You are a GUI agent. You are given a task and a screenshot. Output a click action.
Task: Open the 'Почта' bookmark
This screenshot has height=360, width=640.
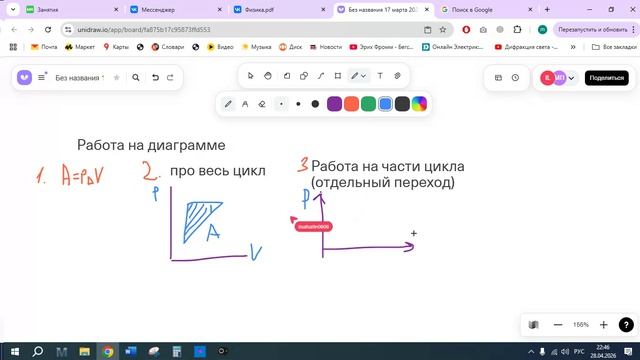(x=44, y=47)
